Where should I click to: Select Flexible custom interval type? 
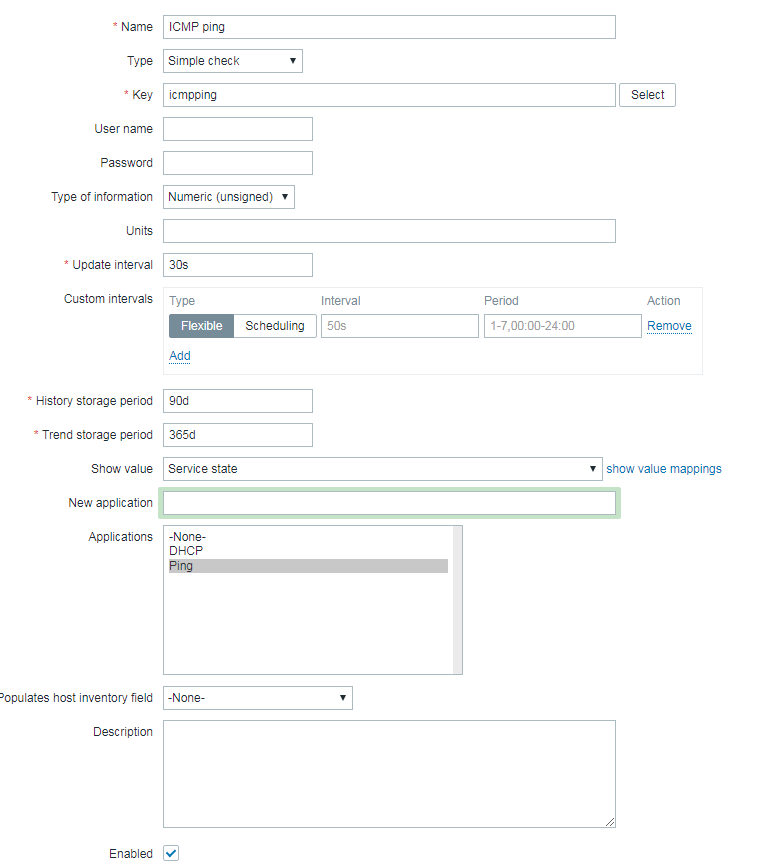point(201,326)
